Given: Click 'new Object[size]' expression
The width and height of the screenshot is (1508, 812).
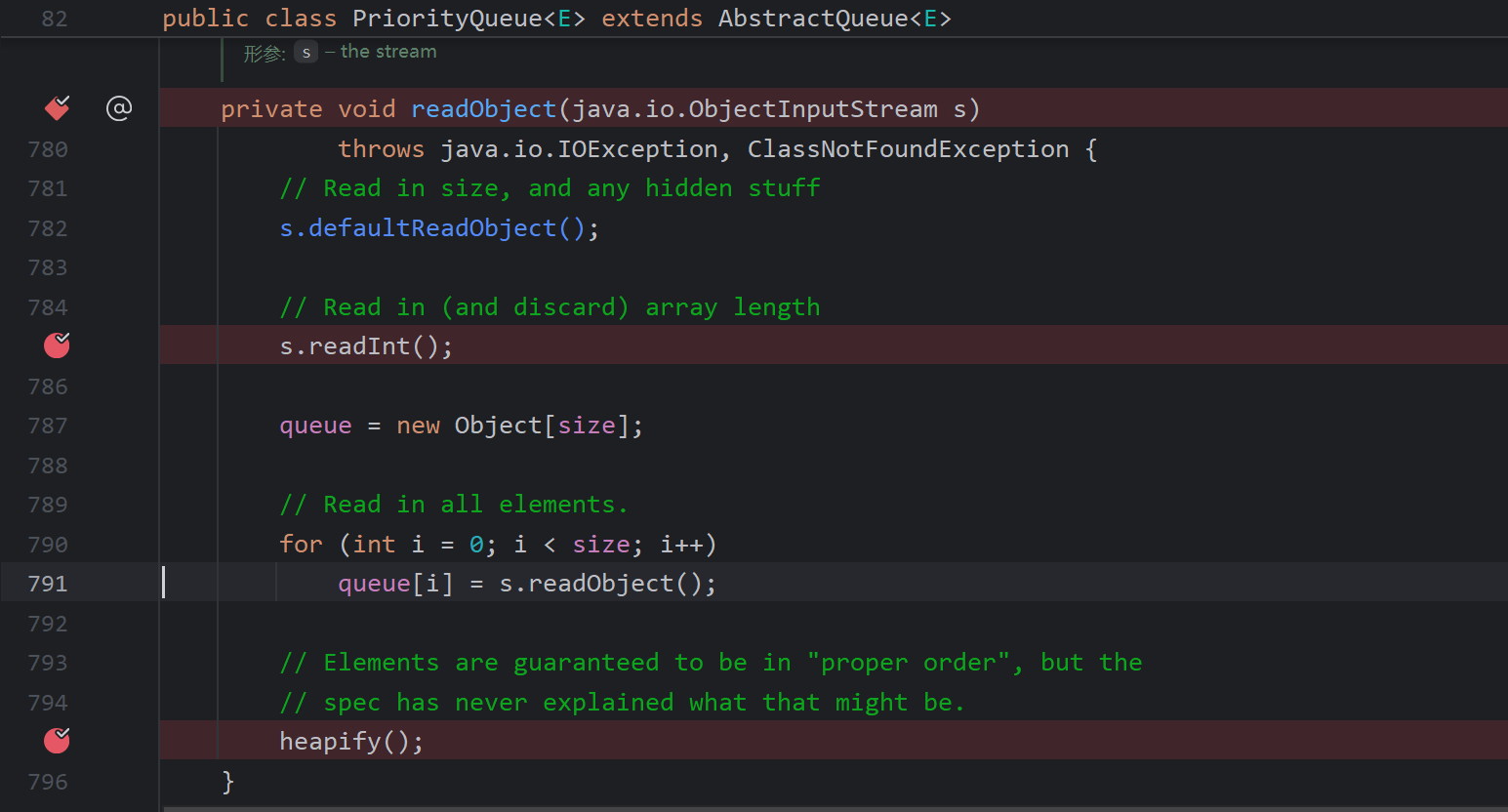Looking at the screenshot, I should click(512, 426).
